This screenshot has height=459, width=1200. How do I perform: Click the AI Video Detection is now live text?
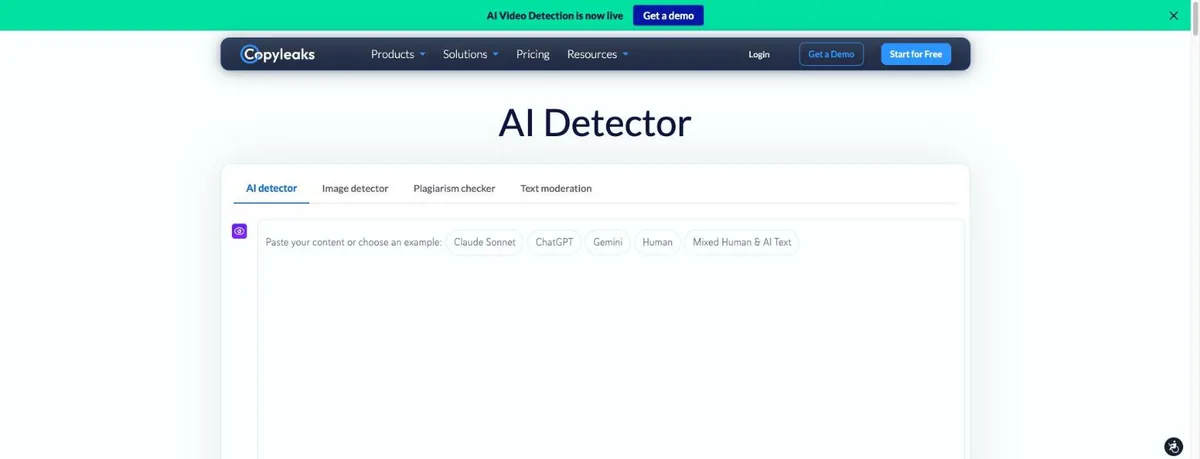click(554, 15)
